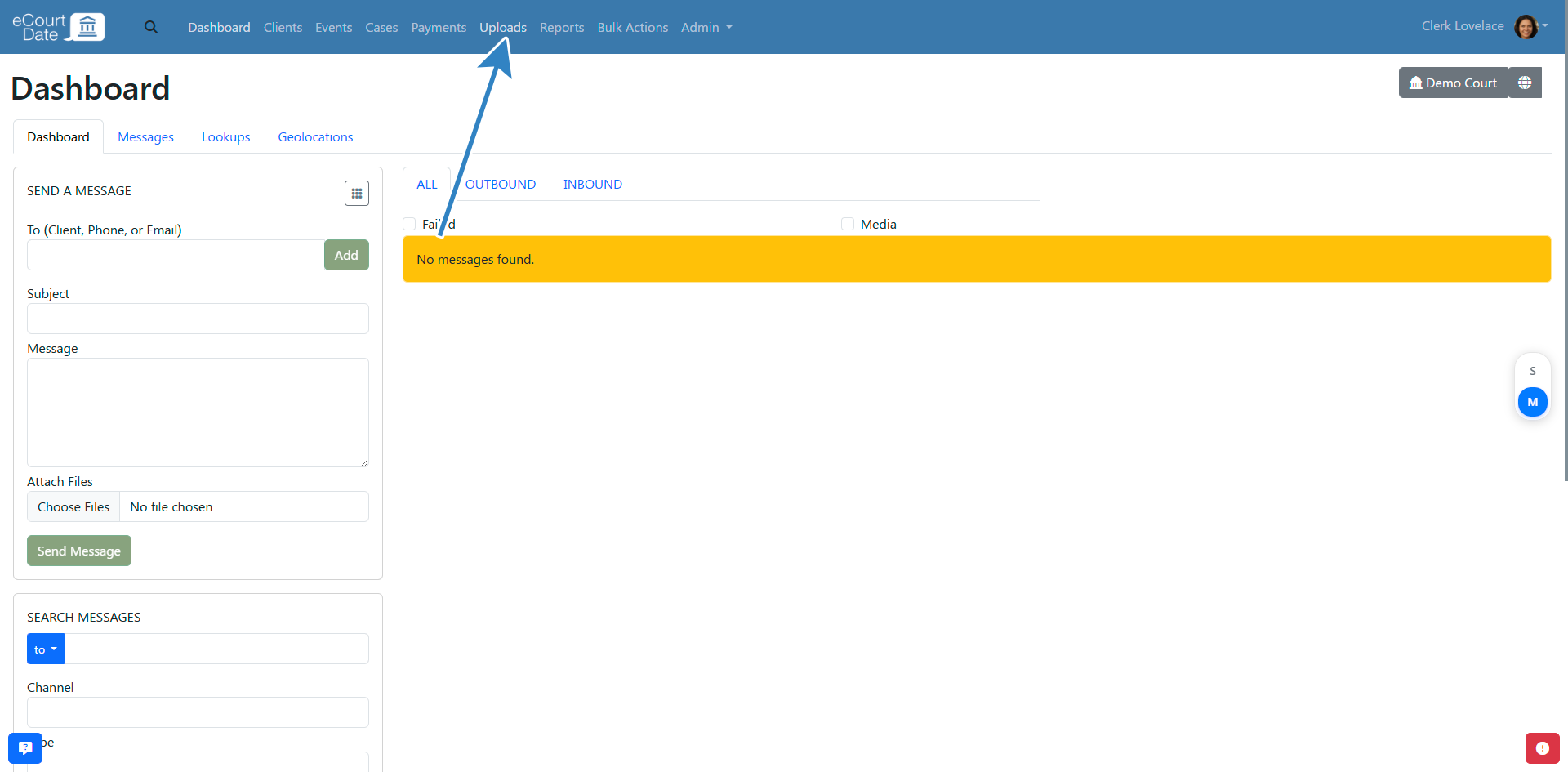The width and height of the screenshot is (1568, 772).
Task: Open the blue help chat icon
Action: [x=25, y=747]
